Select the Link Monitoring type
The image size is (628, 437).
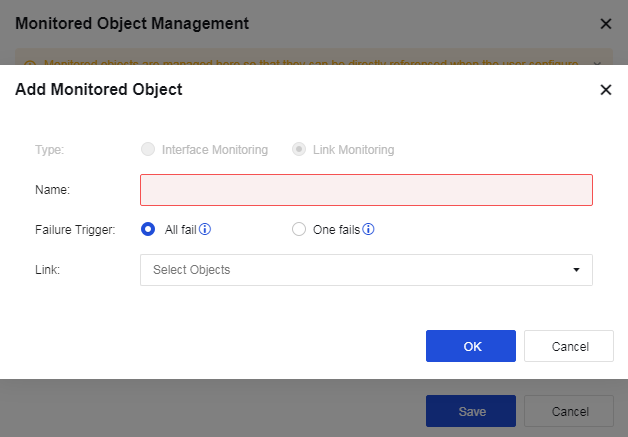point(298,150)
